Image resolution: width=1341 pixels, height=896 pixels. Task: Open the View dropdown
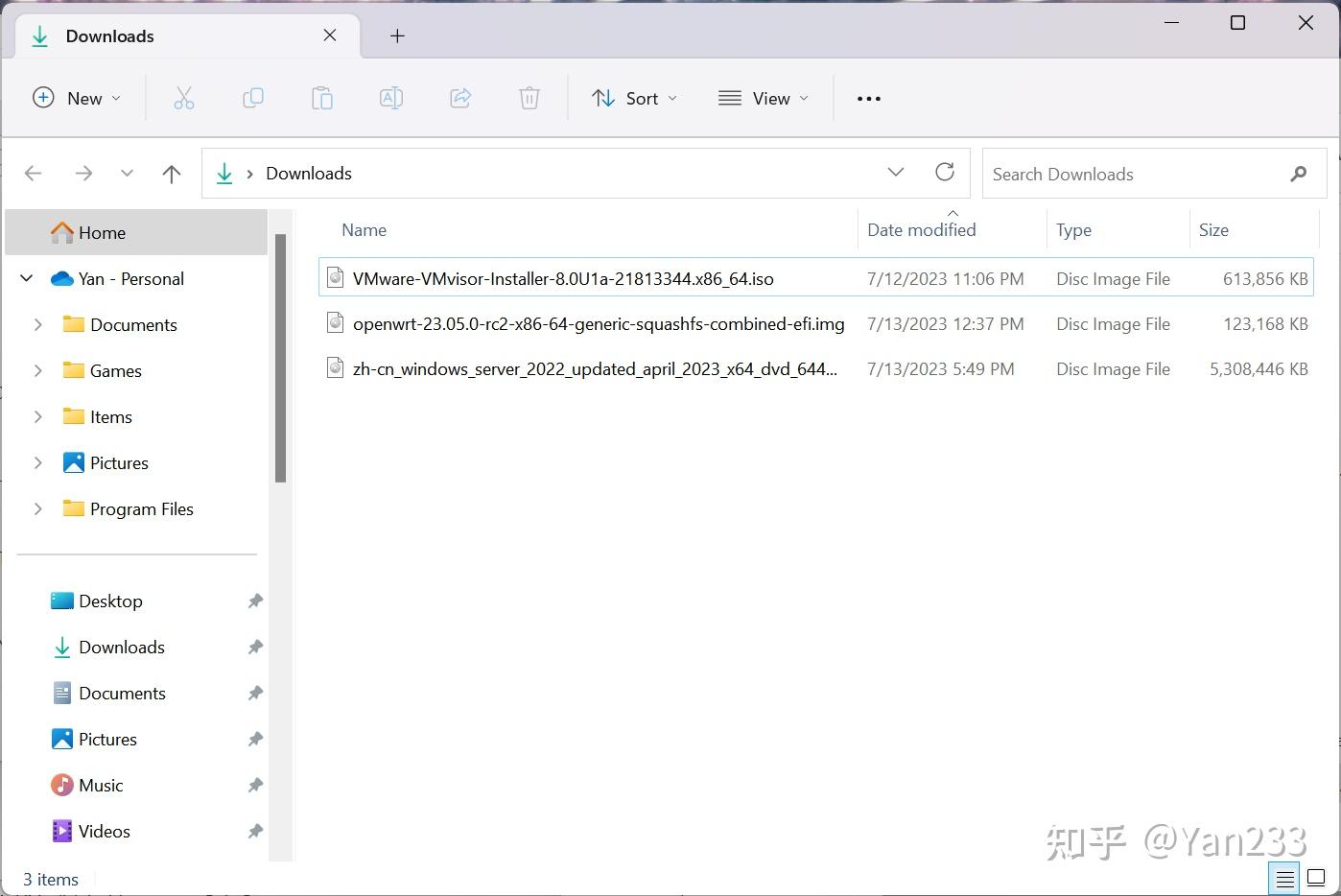pos(763,98)
